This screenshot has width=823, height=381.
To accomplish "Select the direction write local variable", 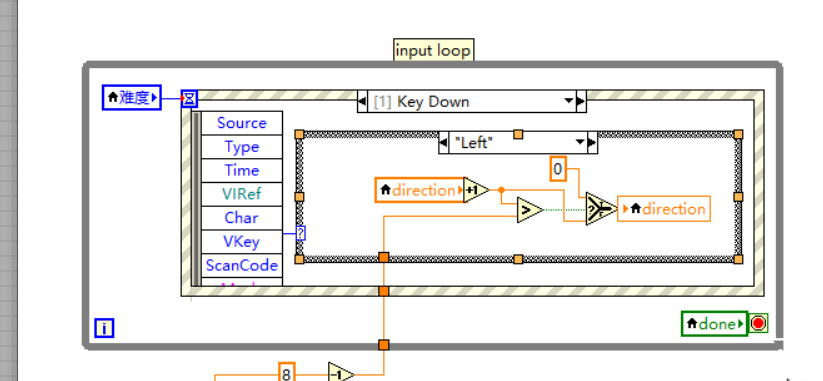I will coord(664,209).
